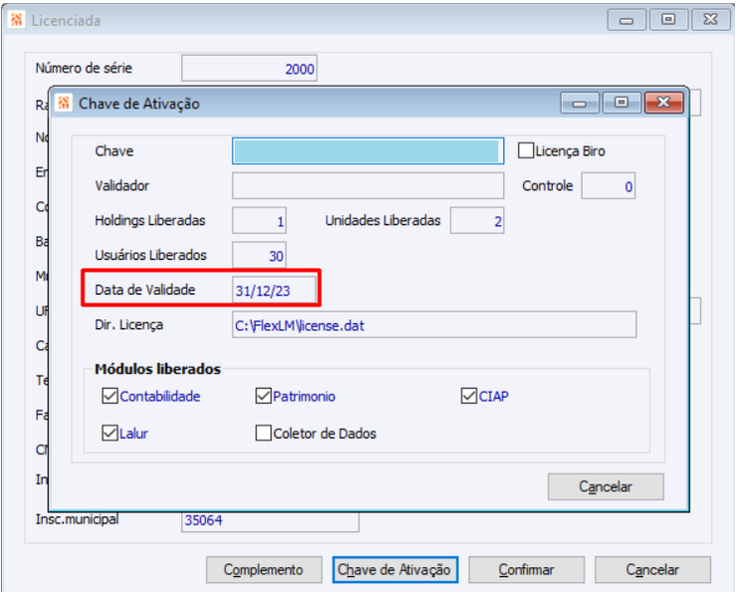739x600 pixels.
Task: Minimize the Licenciada window
Action: click(626, 20)
